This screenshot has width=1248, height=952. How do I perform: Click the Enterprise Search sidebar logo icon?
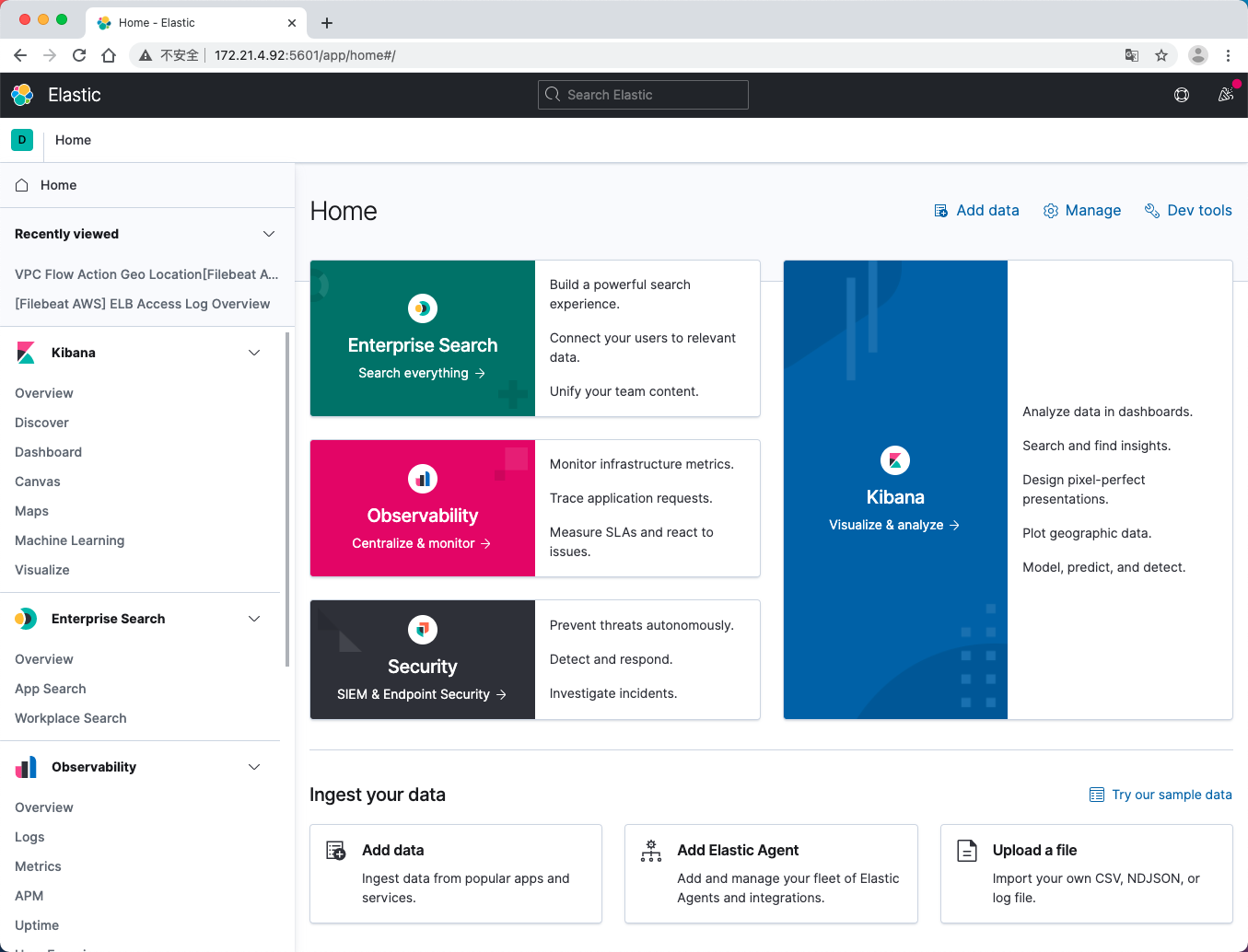[x=26, y=619]
